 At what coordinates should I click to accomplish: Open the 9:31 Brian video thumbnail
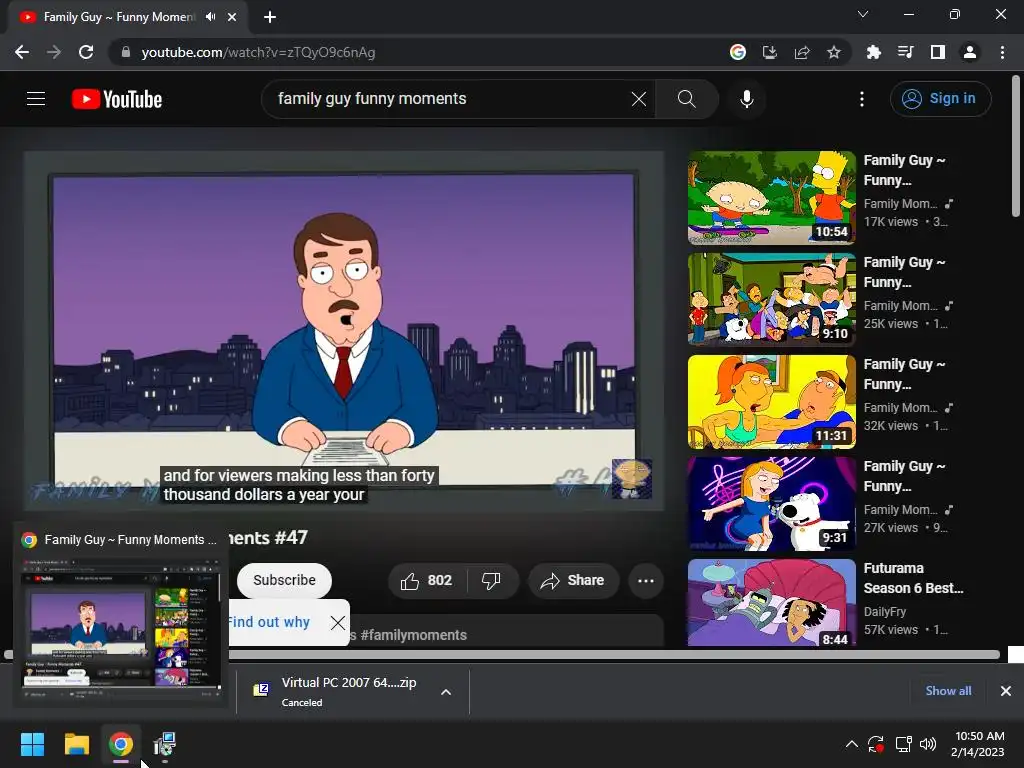(x=771, y=504)
